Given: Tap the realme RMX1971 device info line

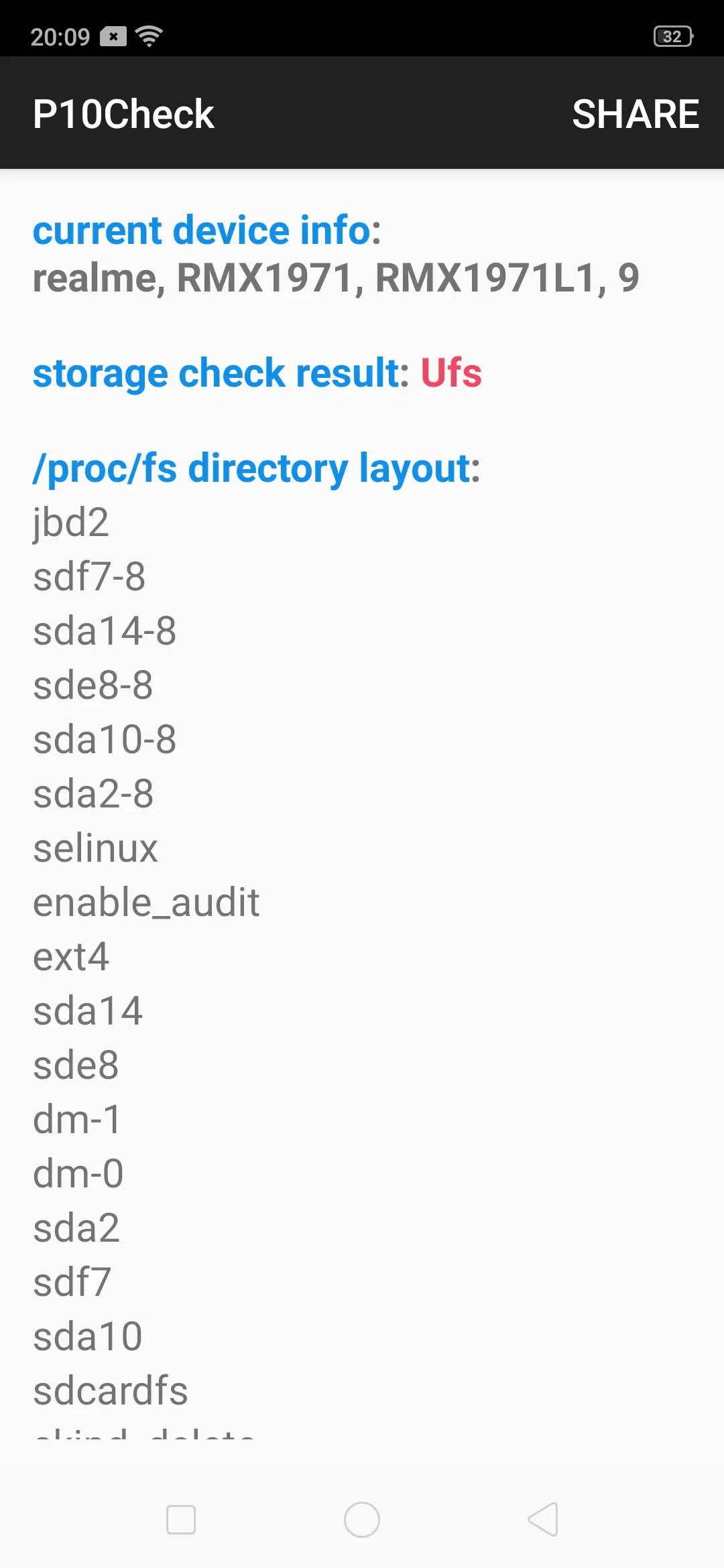Looking at the screenshot, I should [x=336, y=278].
